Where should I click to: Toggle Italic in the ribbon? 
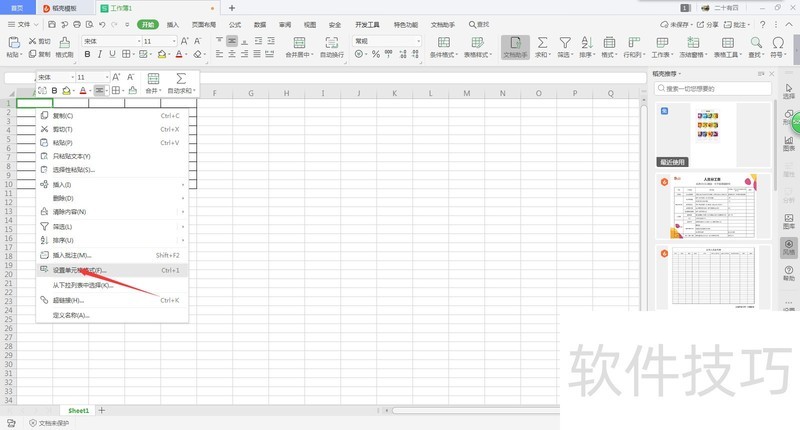pos(100,54)
